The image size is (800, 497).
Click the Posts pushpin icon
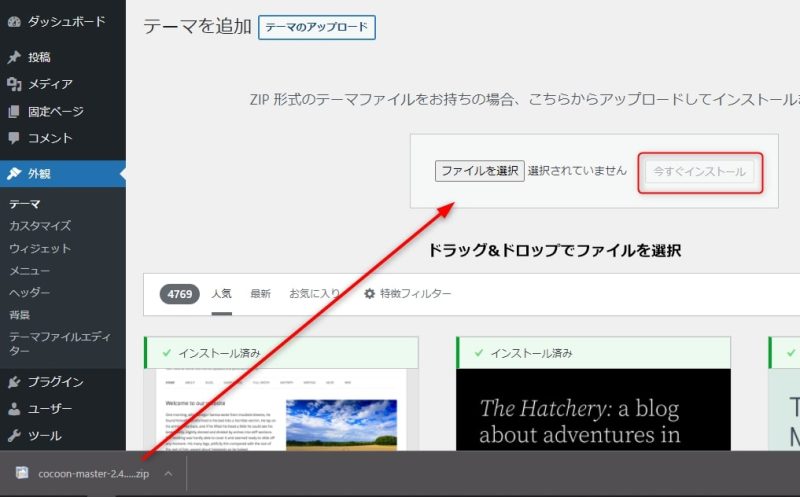(x=14, y=58)
